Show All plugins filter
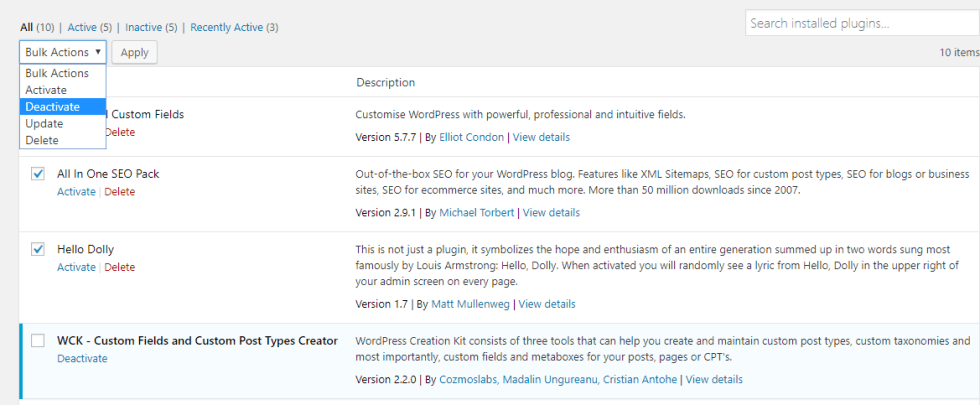 click(26, 28)
